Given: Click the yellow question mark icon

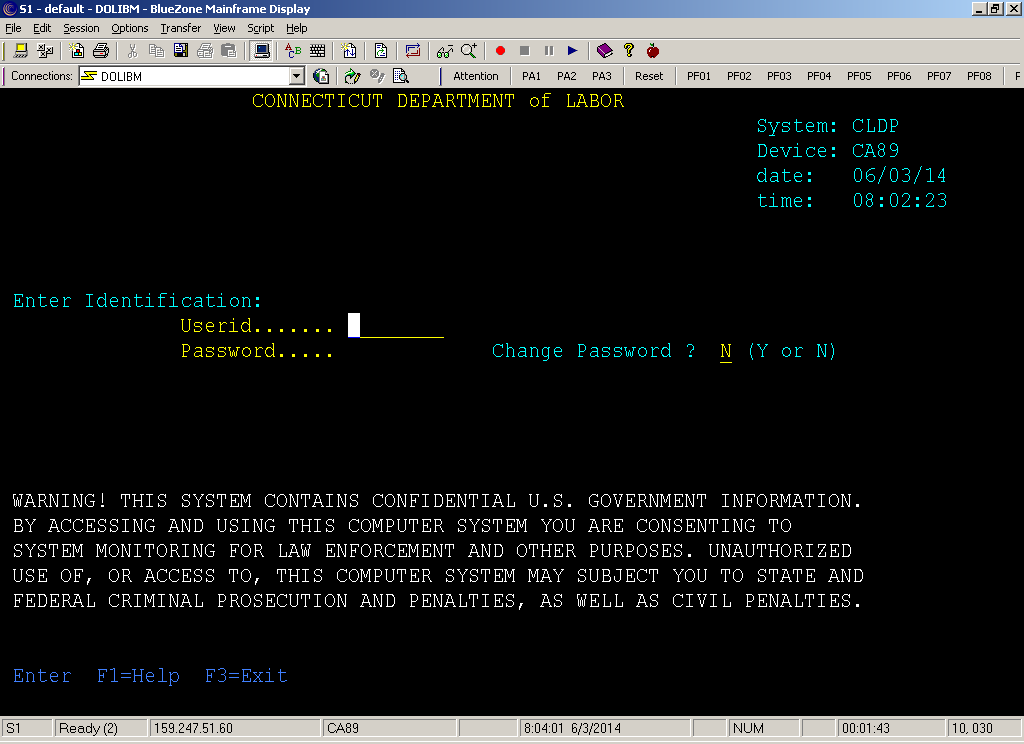Looking at the screenshot, I should coord(629,50).
